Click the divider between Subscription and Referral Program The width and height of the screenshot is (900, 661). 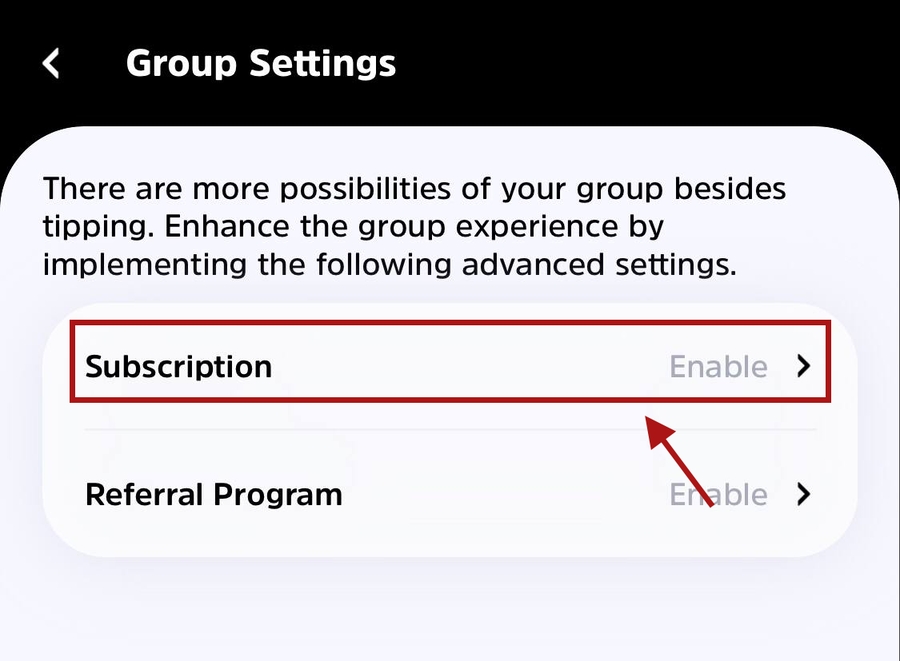450,430
